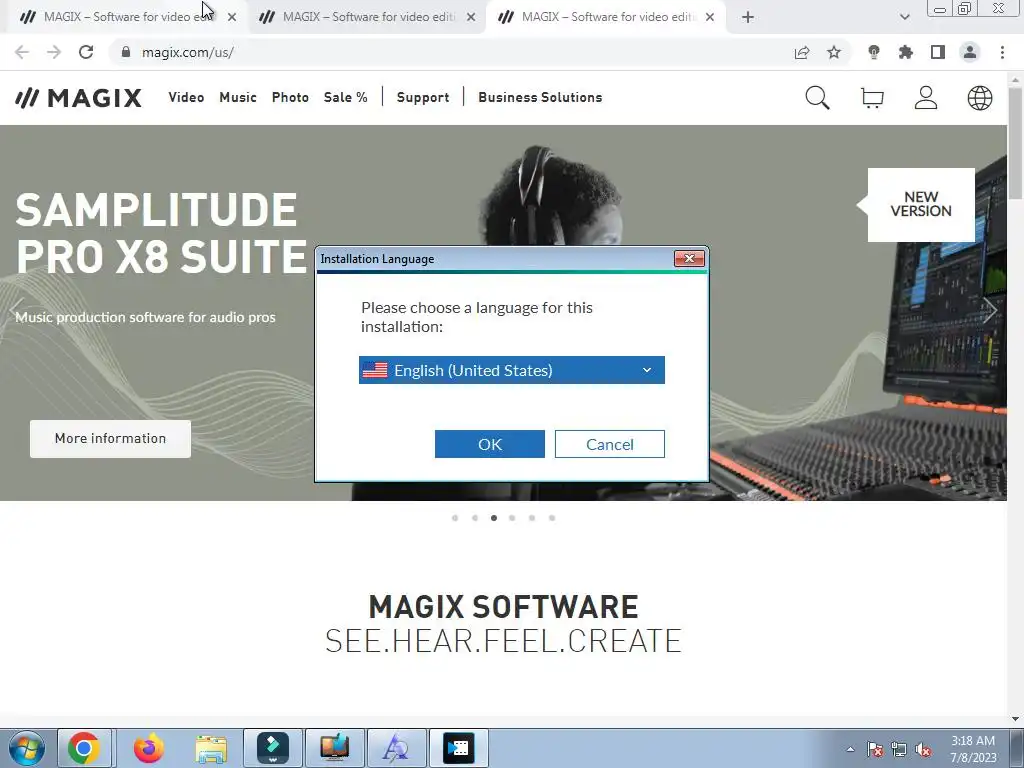The height and width of the screenshot is (768, 1024).
Task: Click the volume muted tray icon
Action: pos(923,749)
